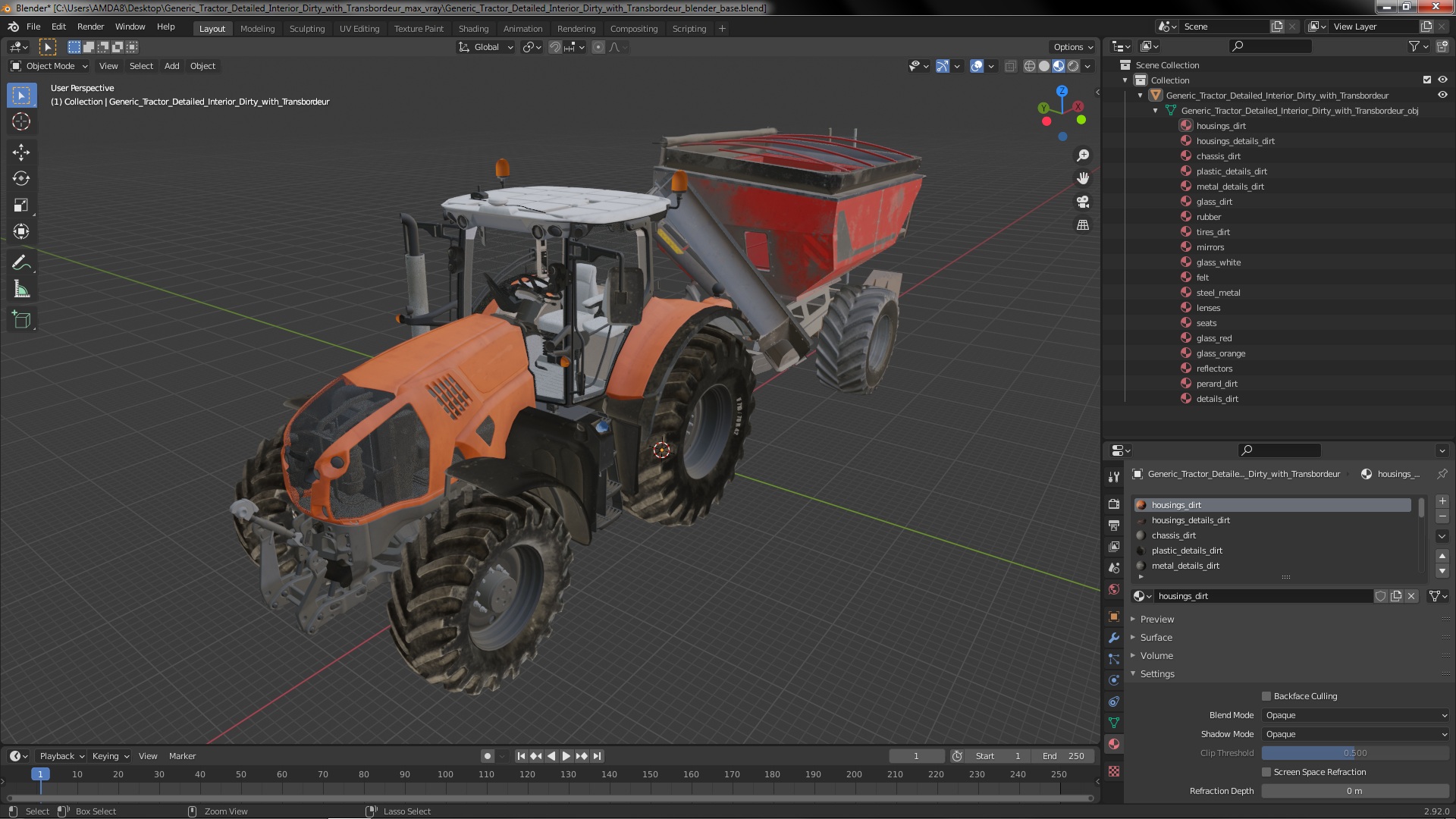1456x819 pixels.
Task: Enable the Backface Culling checkbox
Action: point(1266,696)
